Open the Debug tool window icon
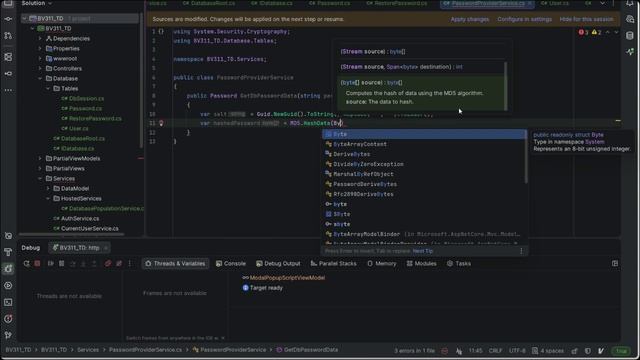Image resolution: width=640 pixels, height=360 pixels. tap(8, 269)
